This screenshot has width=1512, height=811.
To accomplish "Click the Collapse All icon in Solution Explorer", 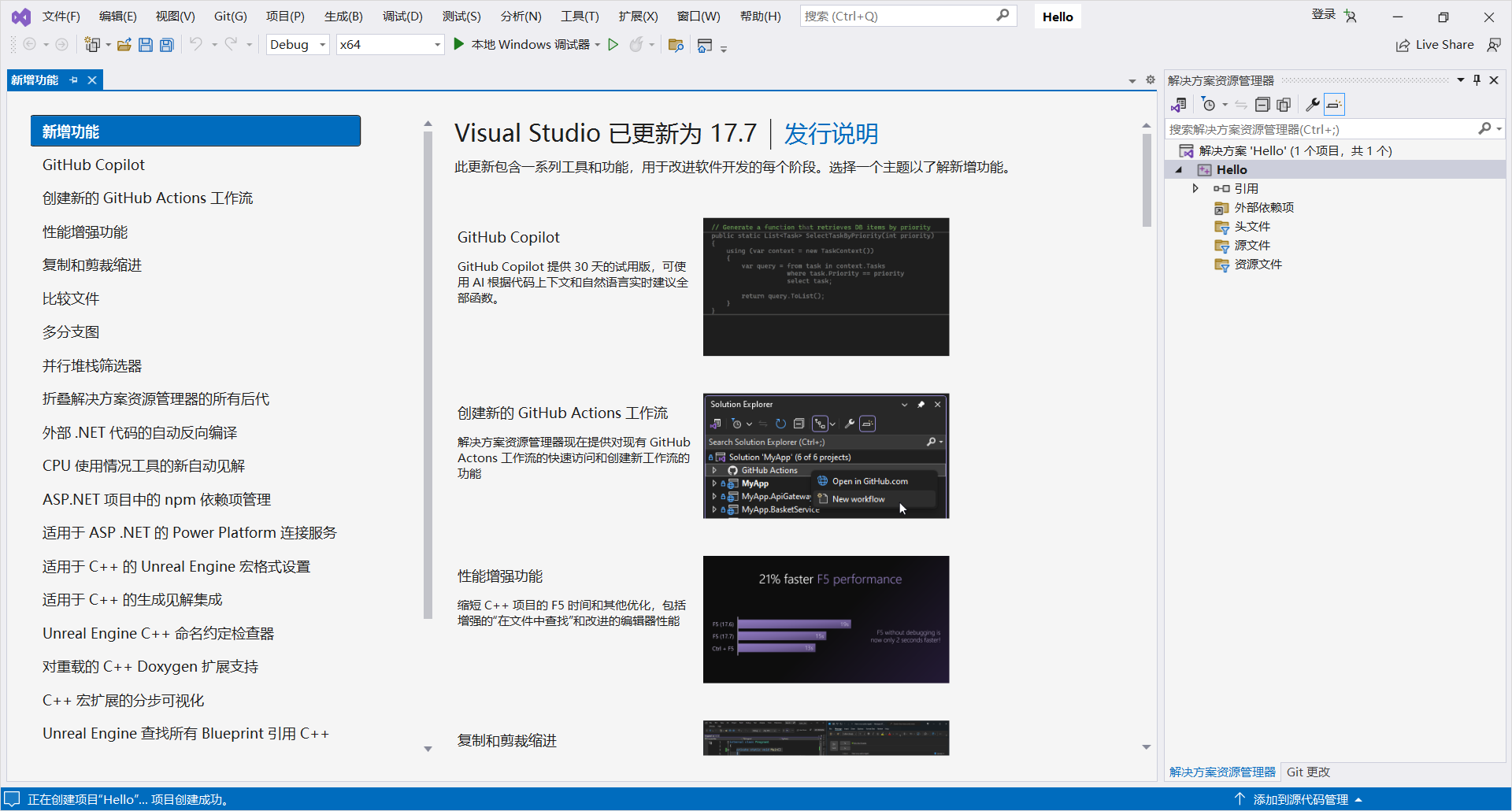I will pos(1262,104).
